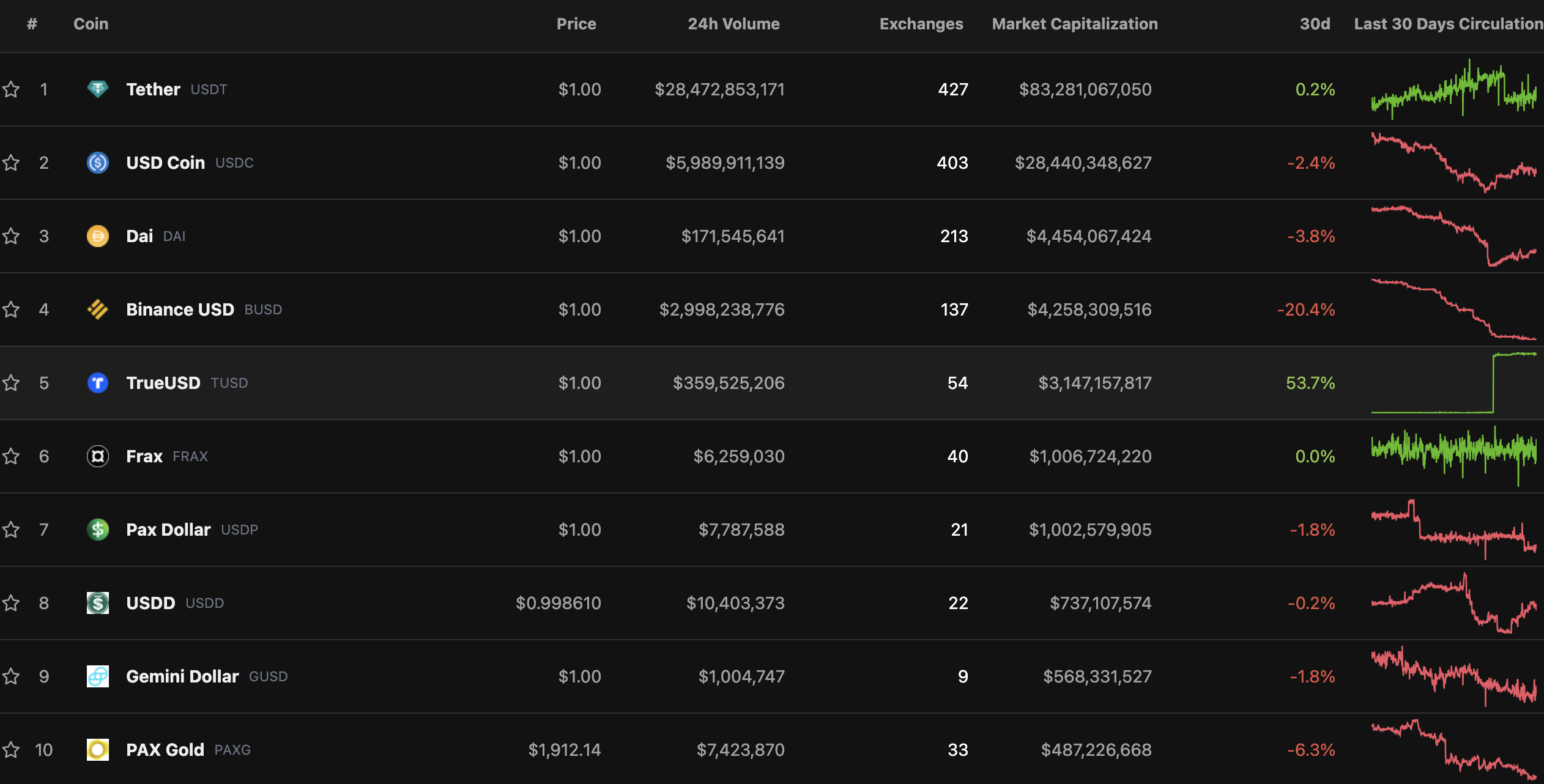Sort by the Market Capitalization column header

(1074, 24)
